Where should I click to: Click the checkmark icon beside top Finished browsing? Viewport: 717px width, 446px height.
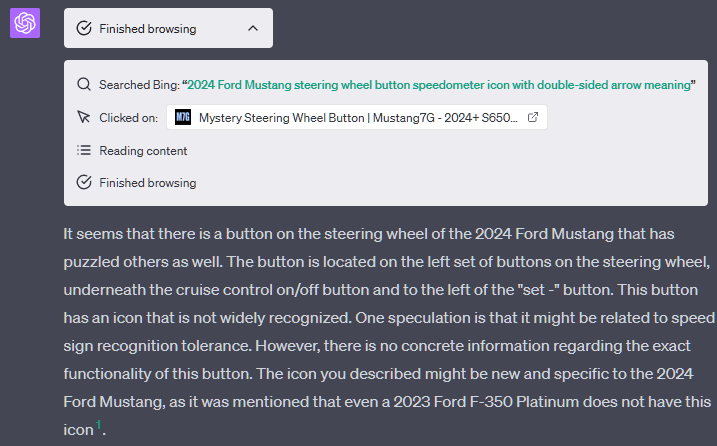coord(84,28)
